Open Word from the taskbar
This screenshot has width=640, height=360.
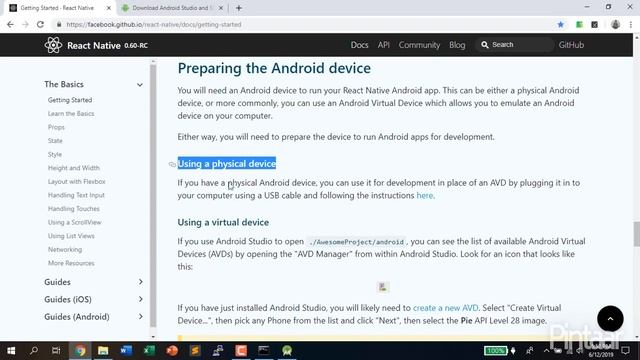pos(126,351)
